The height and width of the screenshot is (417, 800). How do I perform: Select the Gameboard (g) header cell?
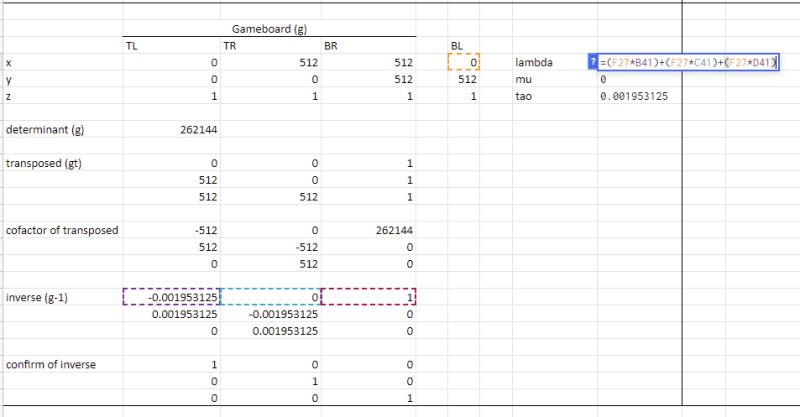click(x=269, y=29)
